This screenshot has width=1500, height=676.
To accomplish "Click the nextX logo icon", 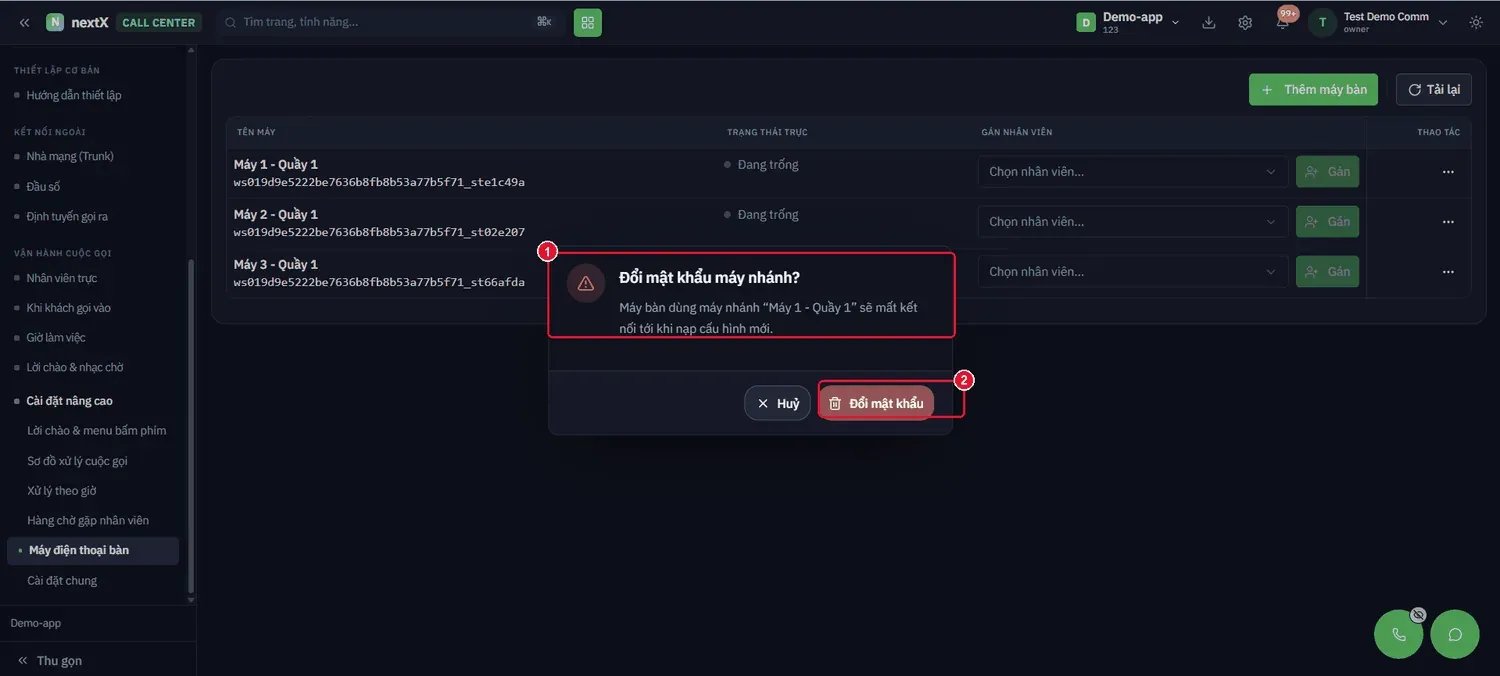I will [x=55, y=22].
